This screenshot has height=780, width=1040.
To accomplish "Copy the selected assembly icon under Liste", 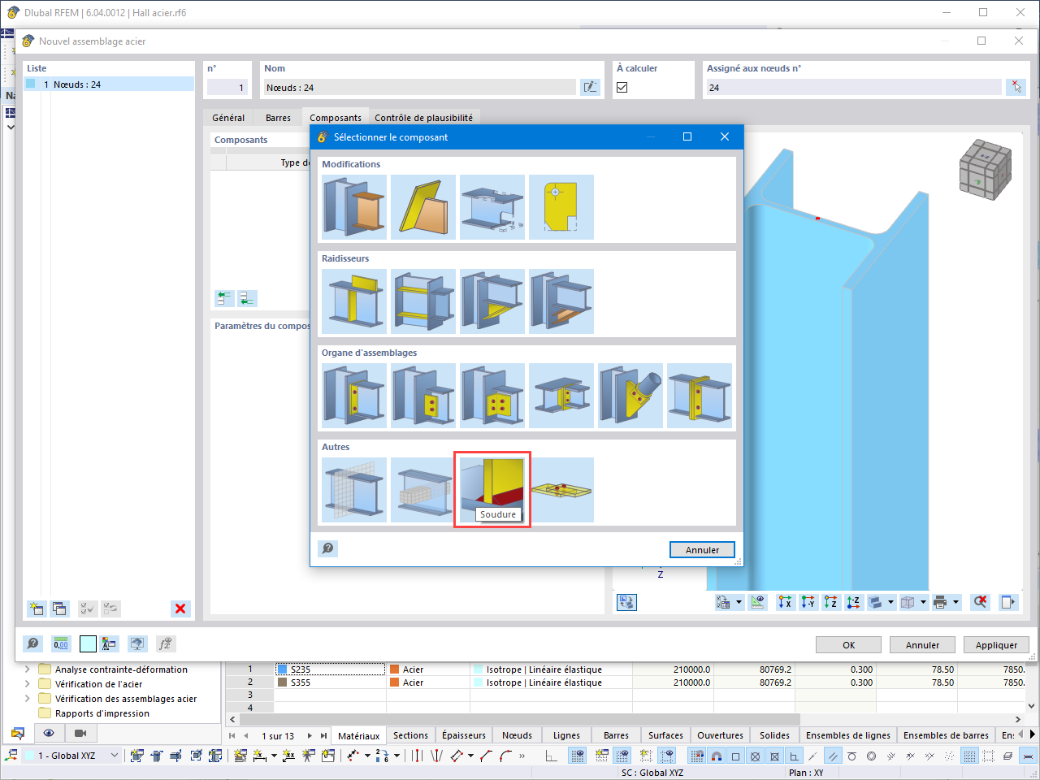I will [60, 608].
